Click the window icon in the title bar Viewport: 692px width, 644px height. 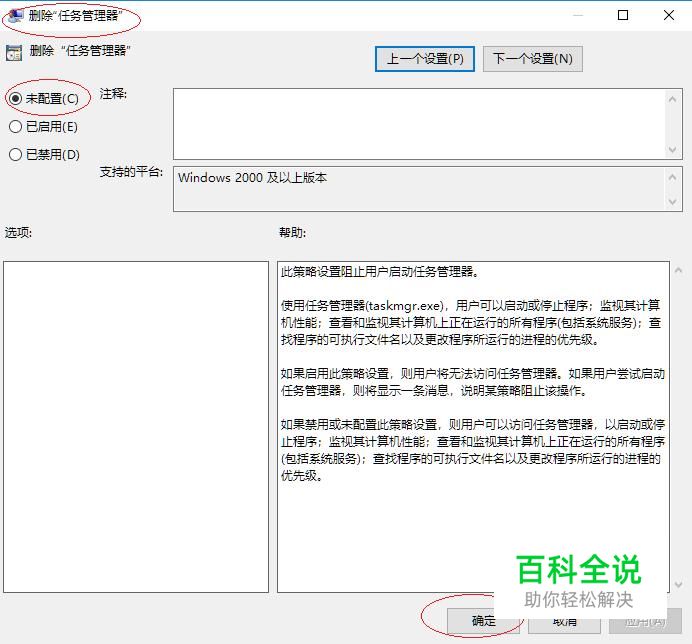coord(15,16)
